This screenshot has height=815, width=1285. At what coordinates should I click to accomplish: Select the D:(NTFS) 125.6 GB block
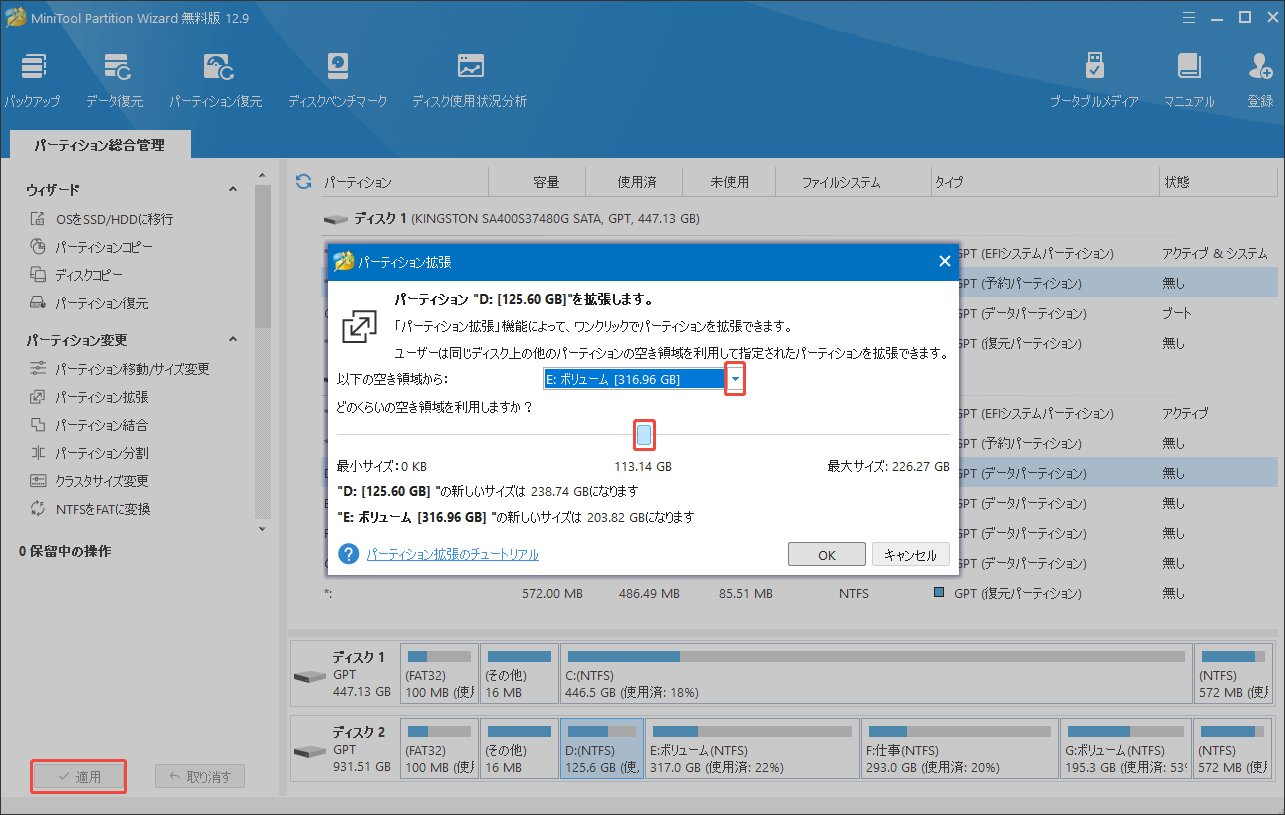coord(602,748)
